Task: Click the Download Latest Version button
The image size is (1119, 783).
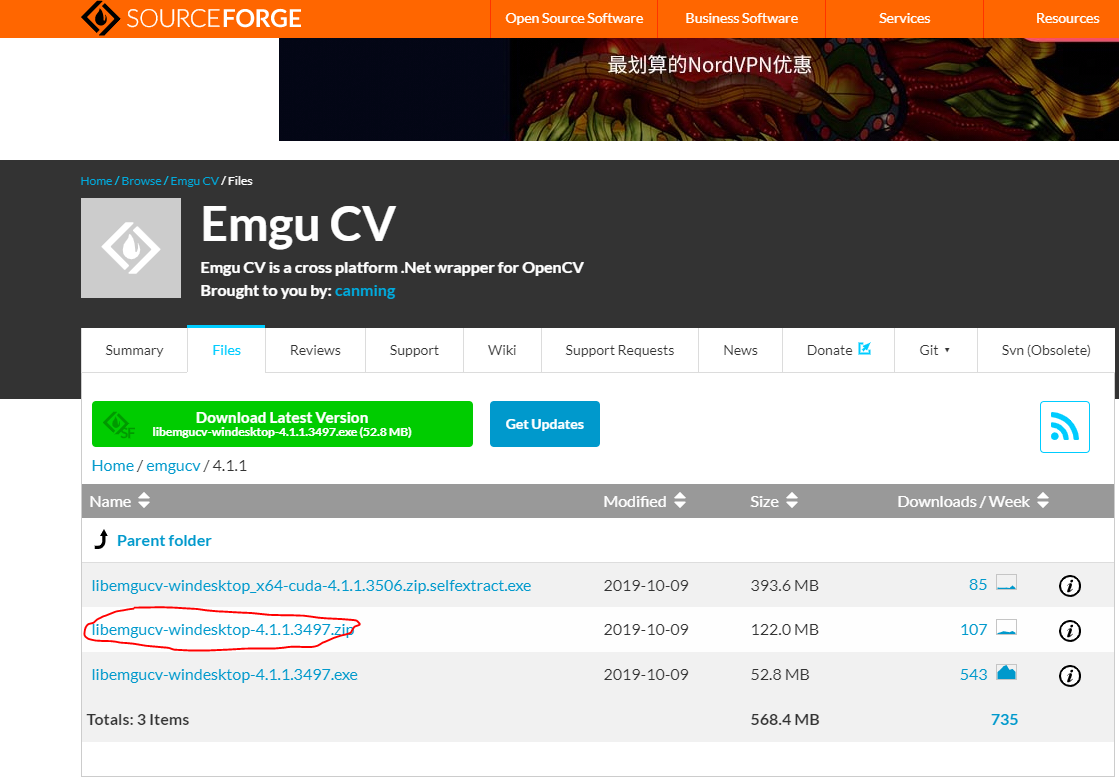Action: click(x=282, y=423)
